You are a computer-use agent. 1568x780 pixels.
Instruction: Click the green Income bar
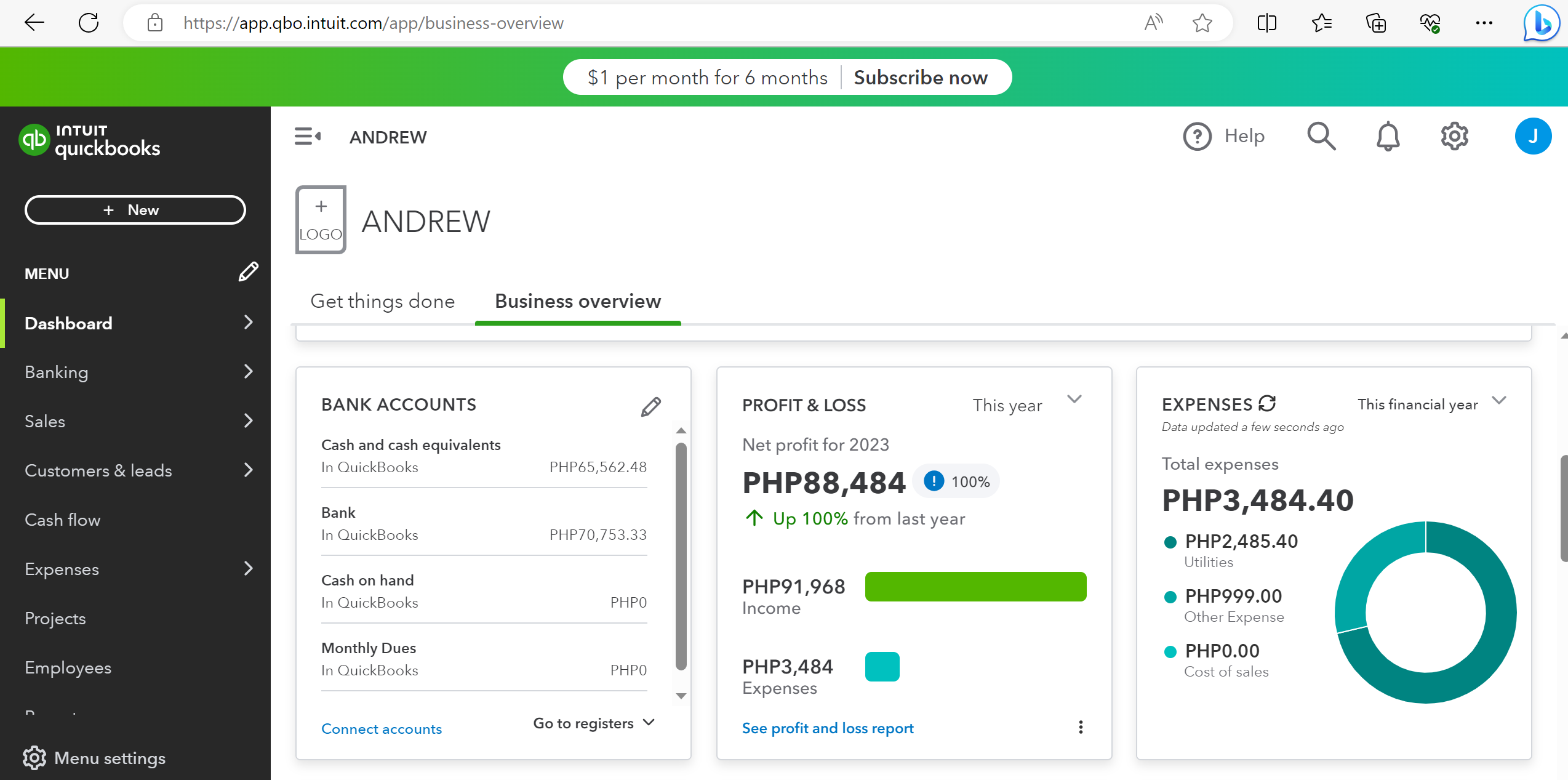point(975,587)
